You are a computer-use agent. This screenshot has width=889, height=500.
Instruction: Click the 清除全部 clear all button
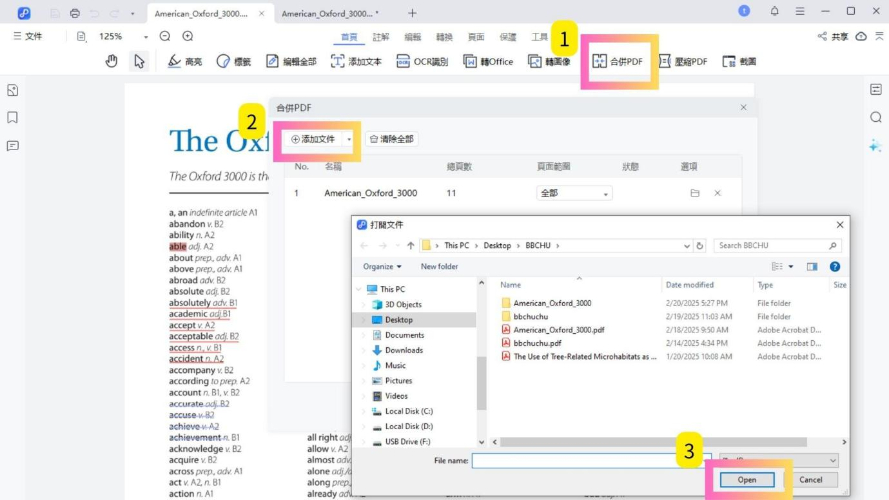pyautogui.click(x=391, y=139)
